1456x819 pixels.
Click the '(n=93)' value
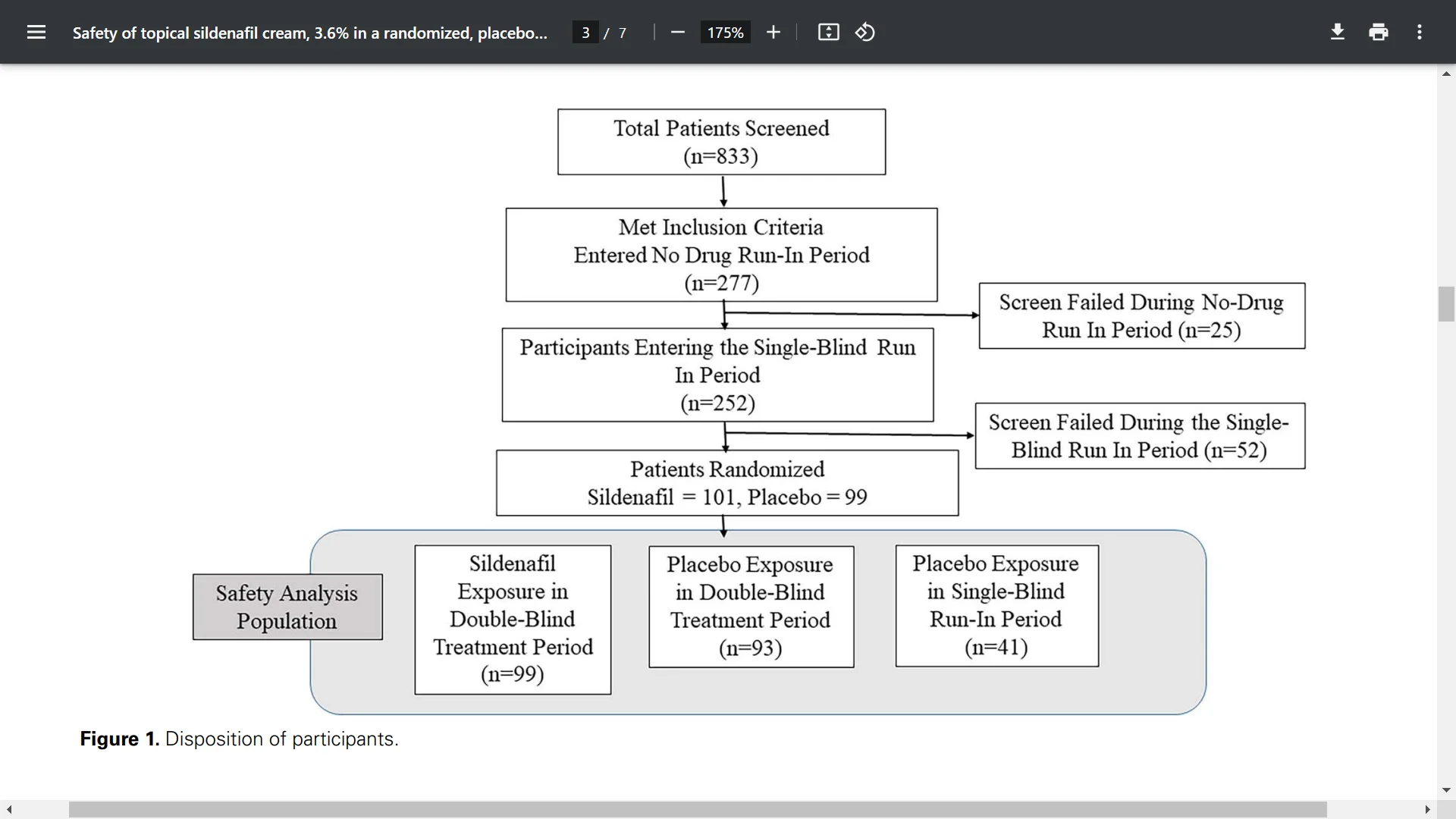click(x=750, y=648)
